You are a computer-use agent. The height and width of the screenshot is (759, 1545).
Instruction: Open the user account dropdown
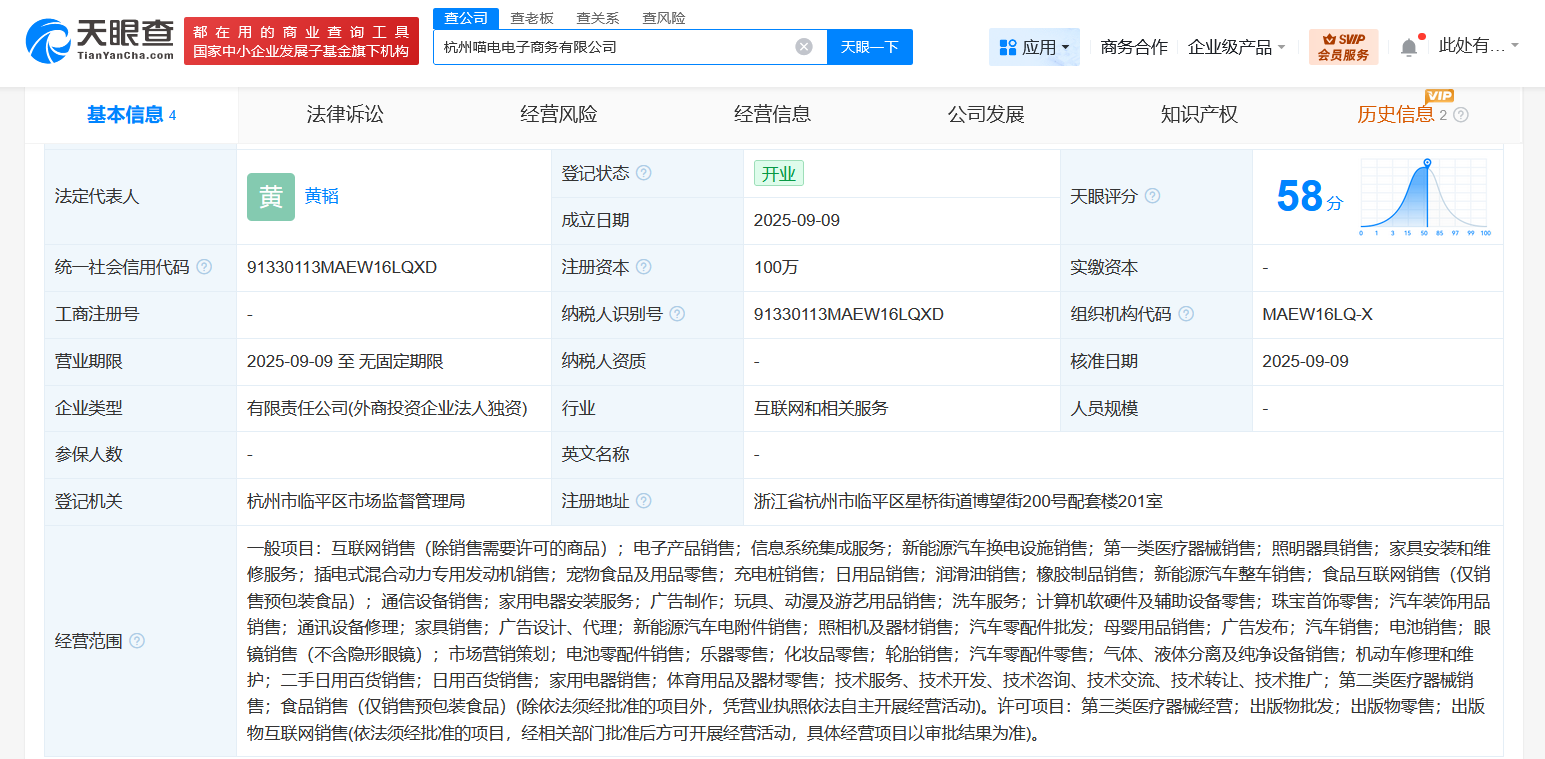[x=1478, y=46]
